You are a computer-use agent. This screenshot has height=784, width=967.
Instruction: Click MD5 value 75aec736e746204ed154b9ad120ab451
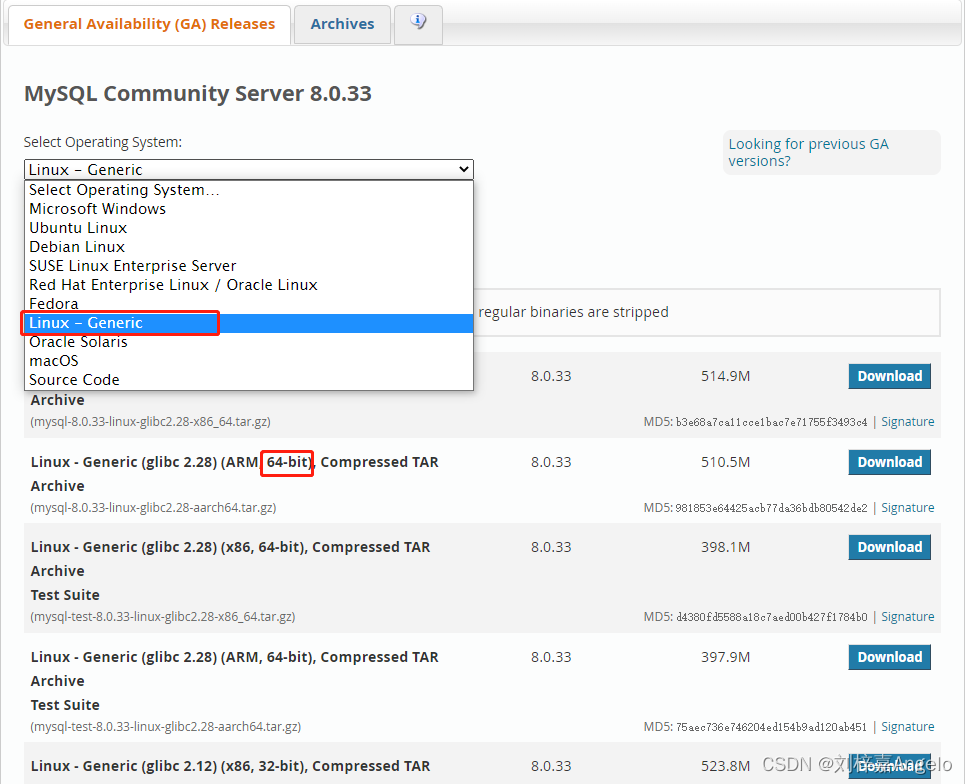pyautogui.click(x=772, y=727)
